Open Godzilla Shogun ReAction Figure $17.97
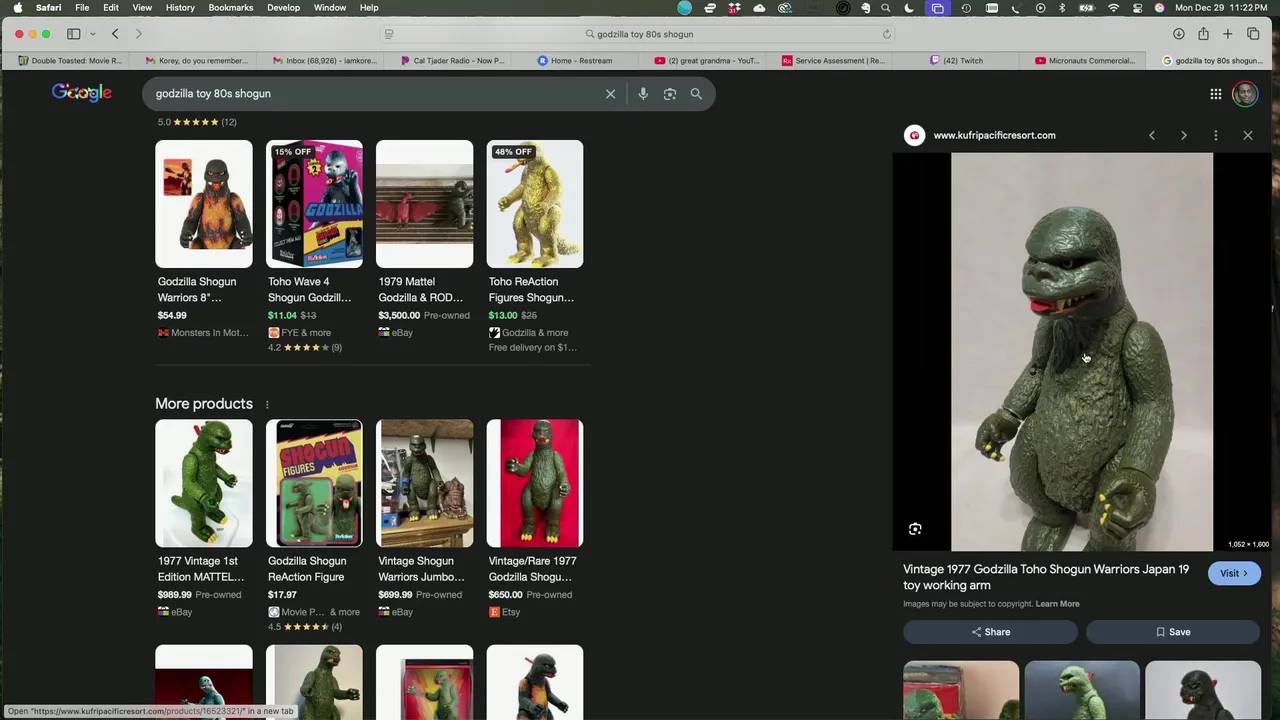Image resolution: width=1280 pixels, height=720 pixels. coord(314,526)
